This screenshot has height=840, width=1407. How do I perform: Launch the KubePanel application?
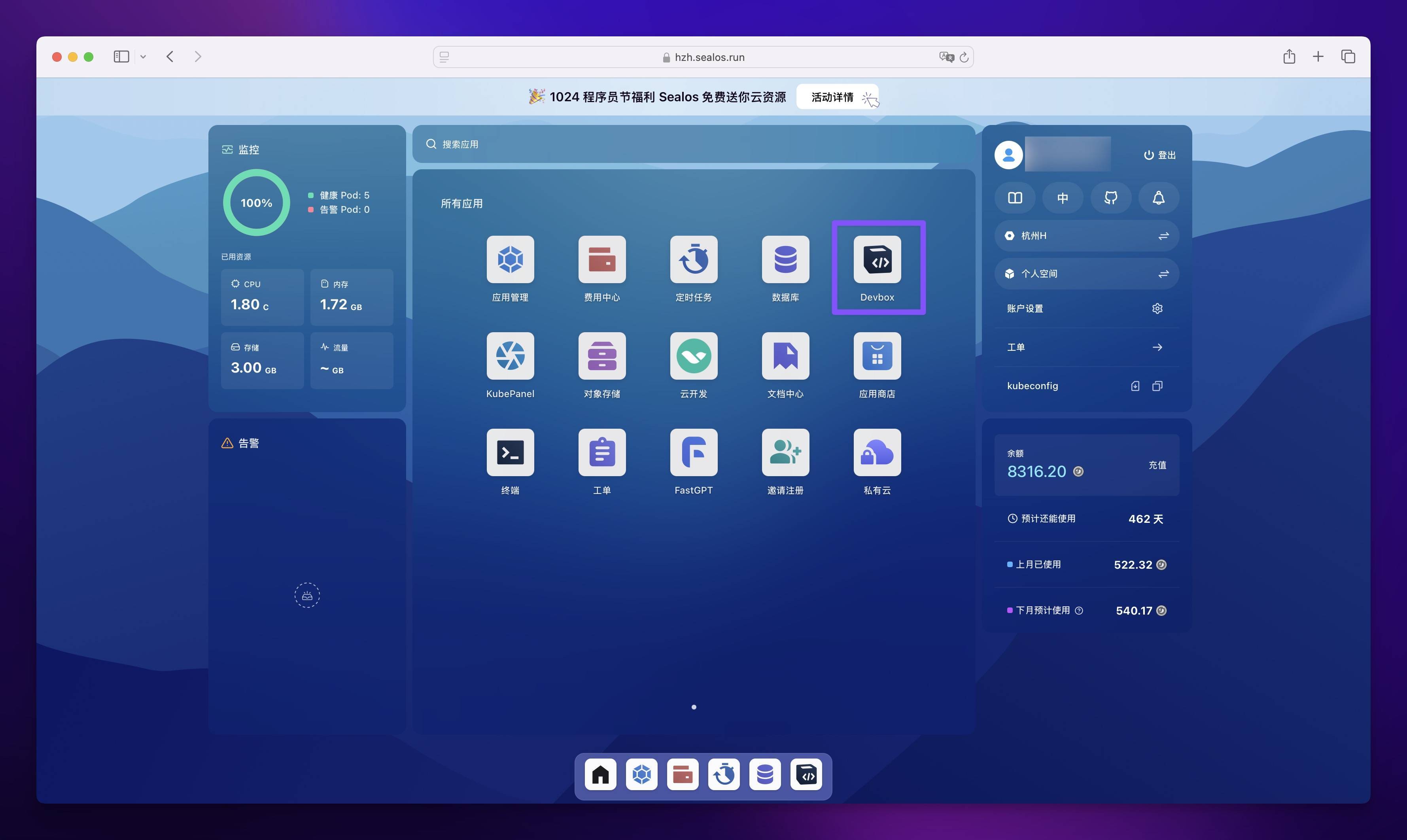pos(510,356)
